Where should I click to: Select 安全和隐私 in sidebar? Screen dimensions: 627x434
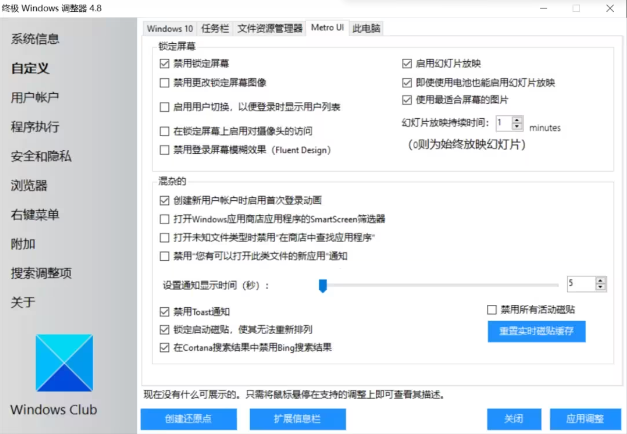pos(41,156)
